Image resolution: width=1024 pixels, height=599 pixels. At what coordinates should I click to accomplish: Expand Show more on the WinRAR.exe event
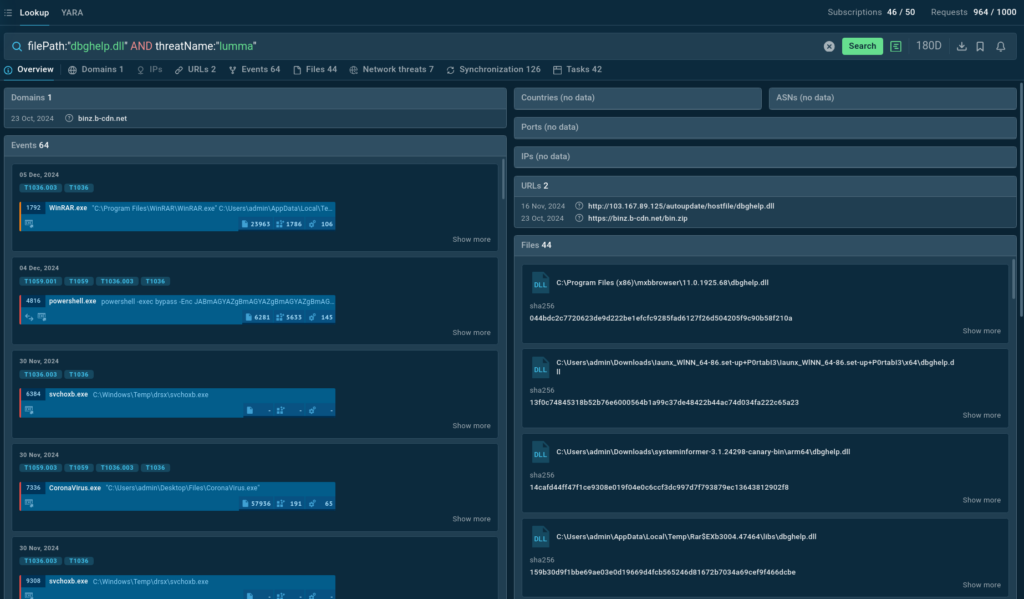[x=471, y=240]
